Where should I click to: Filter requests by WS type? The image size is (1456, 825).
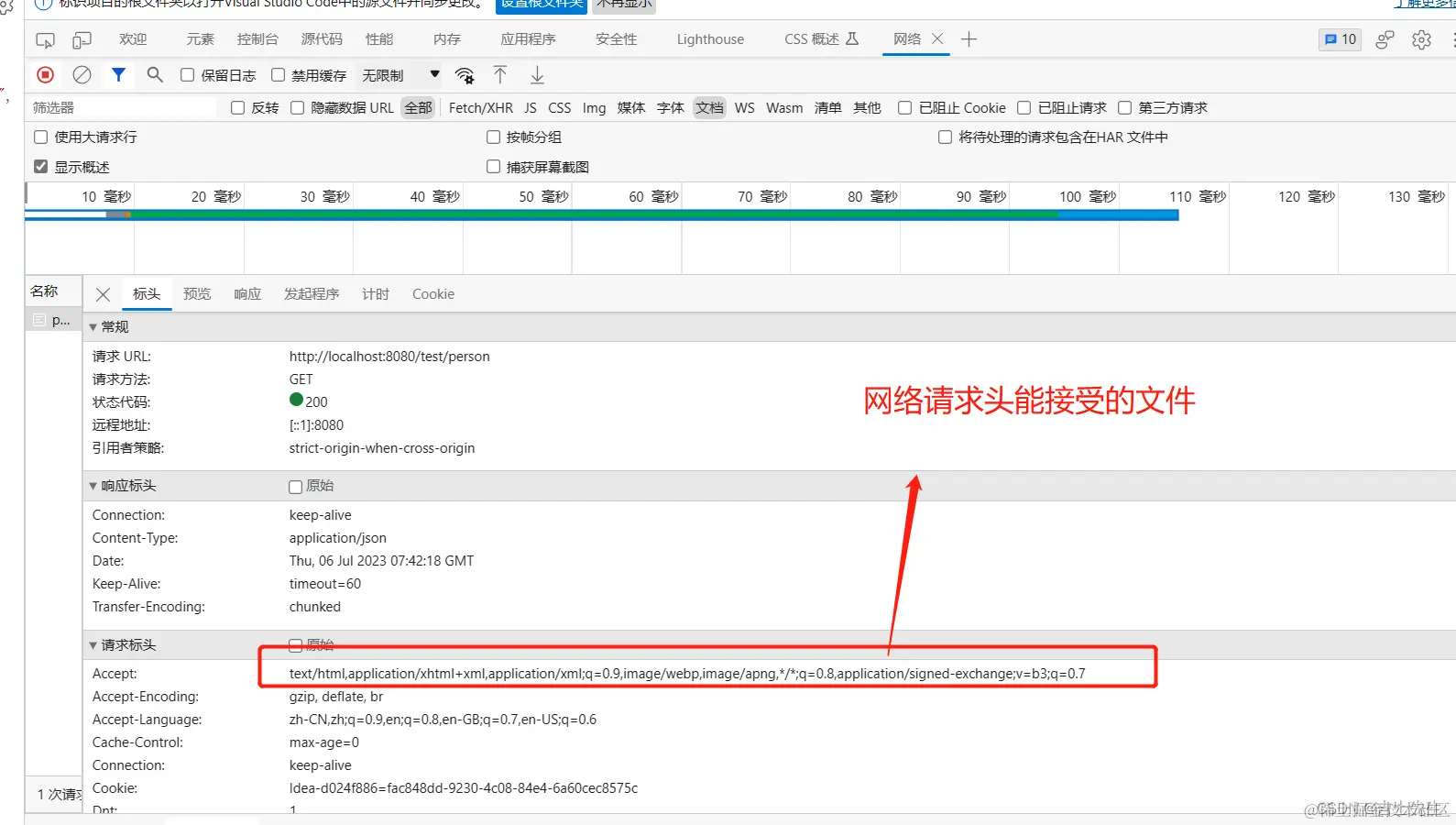[x=745, y=108]
